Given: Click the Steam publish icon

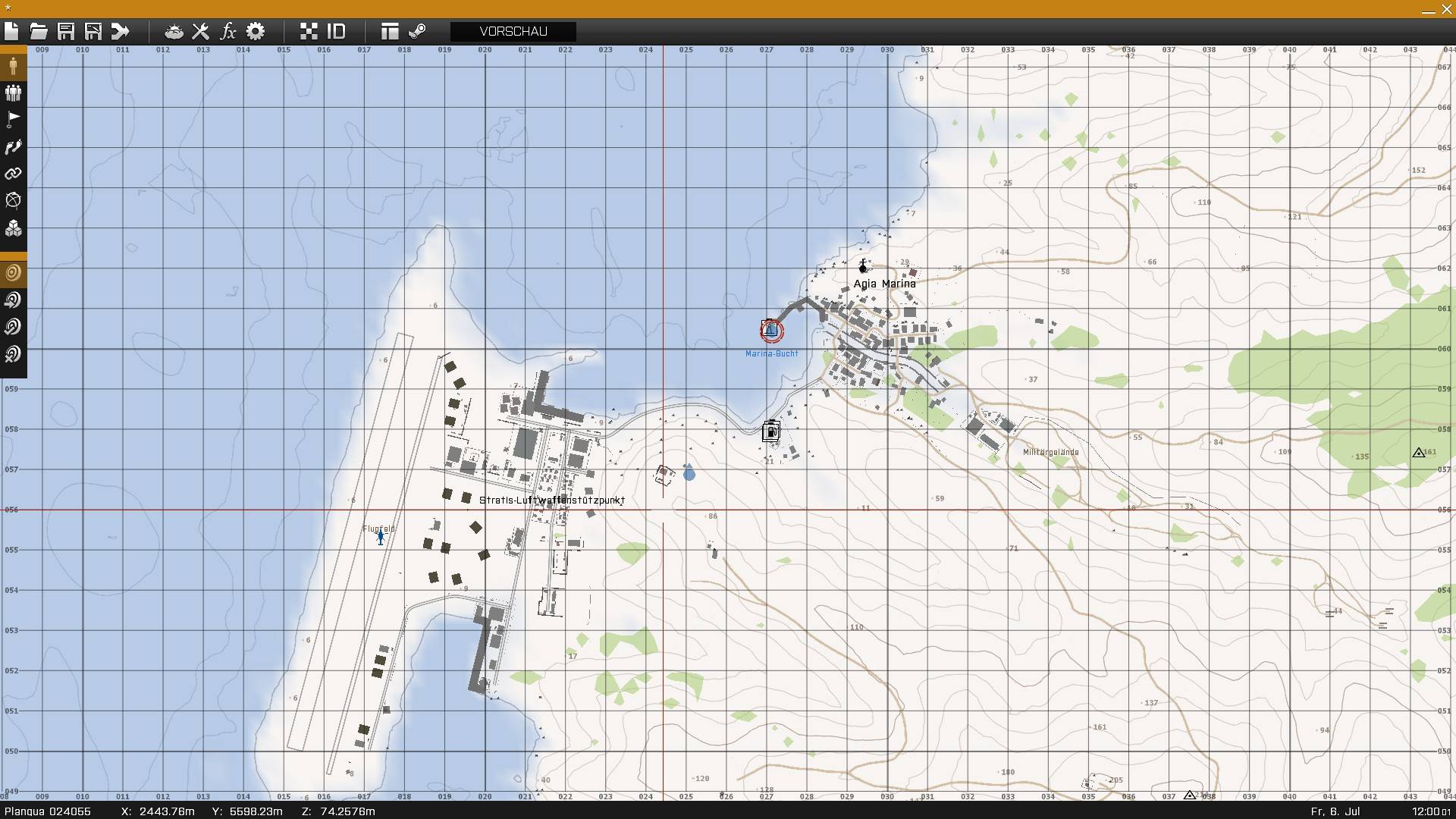Looking at the screenshot, I should [417, 31].
